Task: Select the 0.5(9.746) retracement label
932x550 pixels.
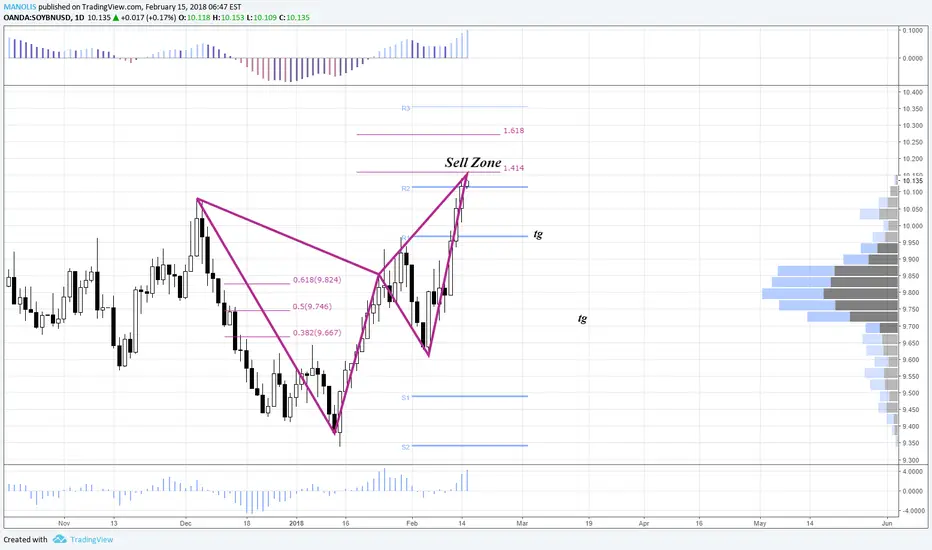Action: click(312, 307)
